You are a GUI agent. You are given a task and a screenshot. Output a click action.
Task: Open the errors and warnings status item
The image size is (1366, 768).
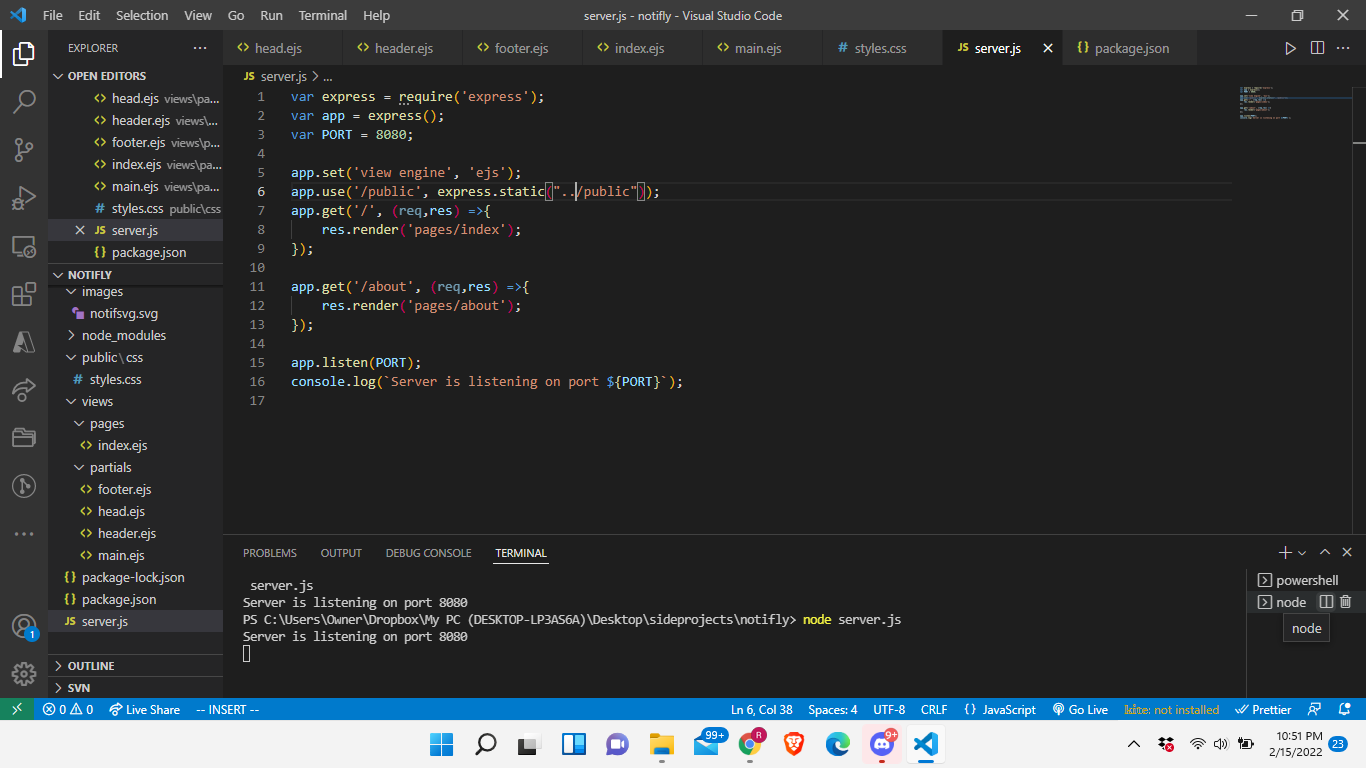click(68, 709)
